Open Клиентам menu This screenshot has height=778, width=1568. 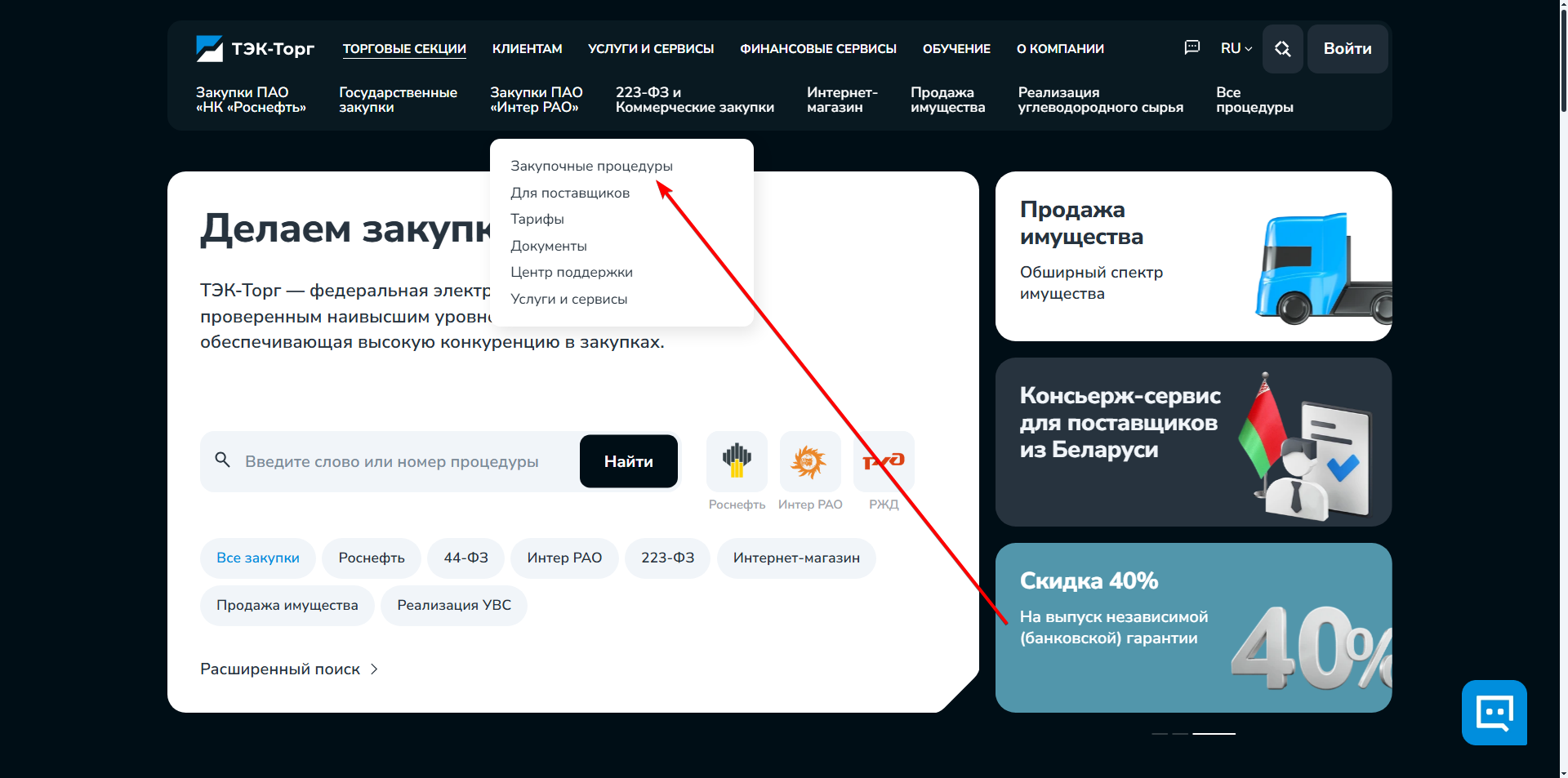527,49
